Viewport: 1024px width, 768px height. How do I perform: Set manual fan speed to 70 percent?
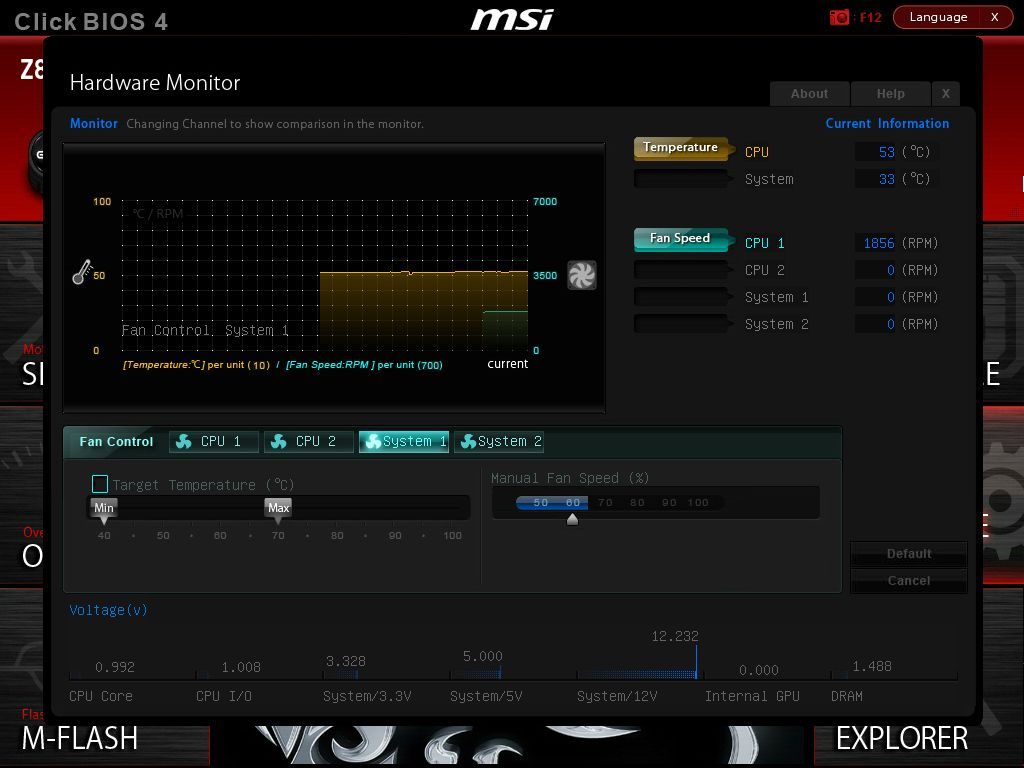pos(605,502)
